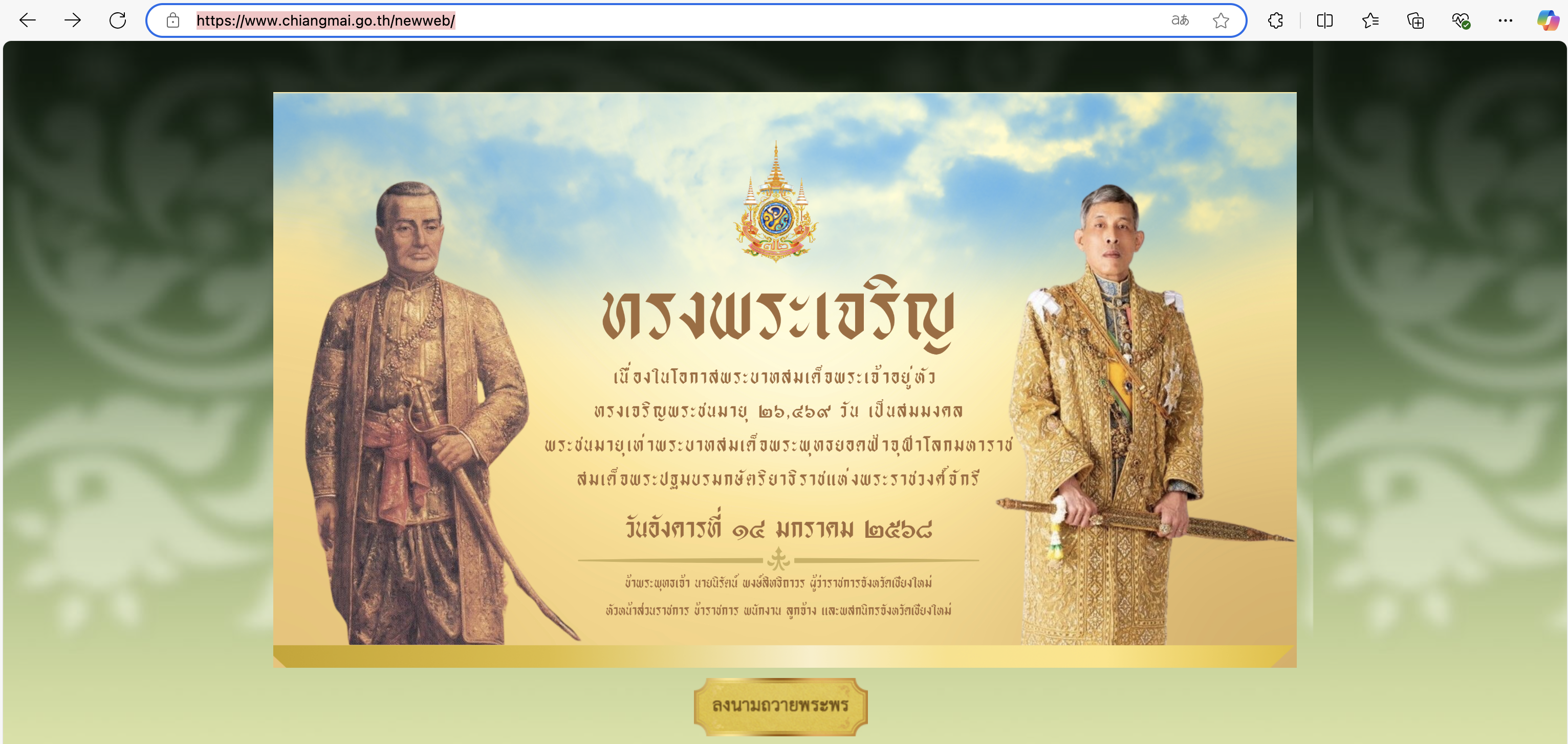Reload the chiangmai.go.th page
Viewport: 1568px width, 744px height.
118,20
